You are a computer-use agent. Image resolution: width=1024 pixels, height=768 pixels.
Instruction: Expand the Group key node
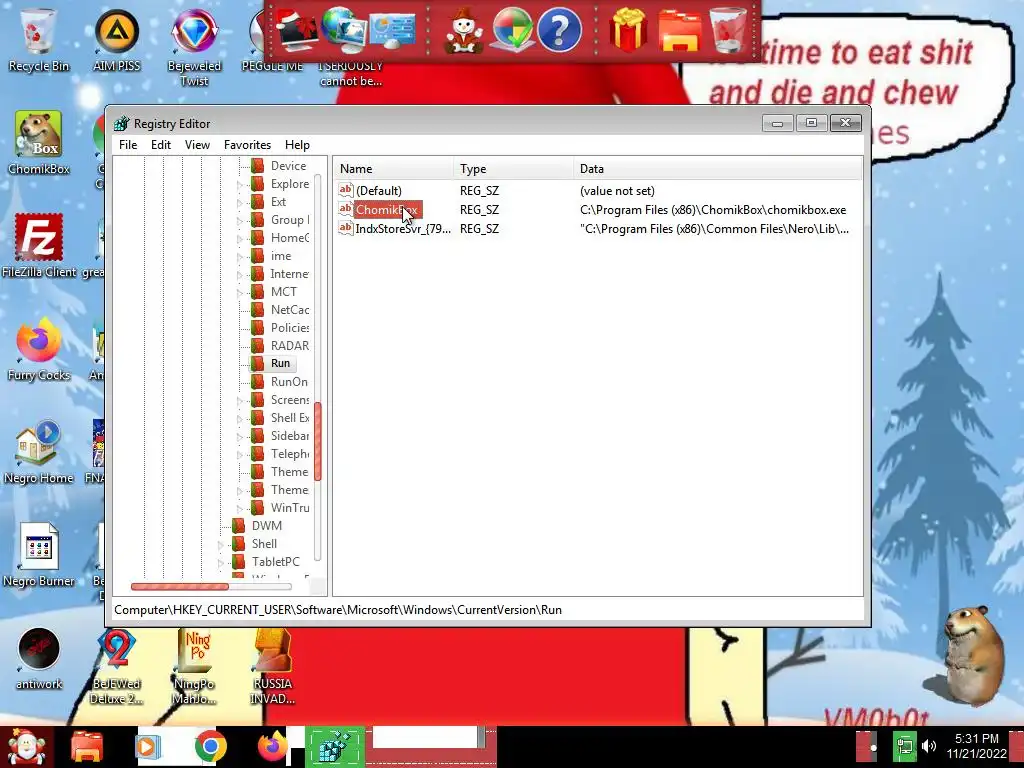(x=240, y=221)
